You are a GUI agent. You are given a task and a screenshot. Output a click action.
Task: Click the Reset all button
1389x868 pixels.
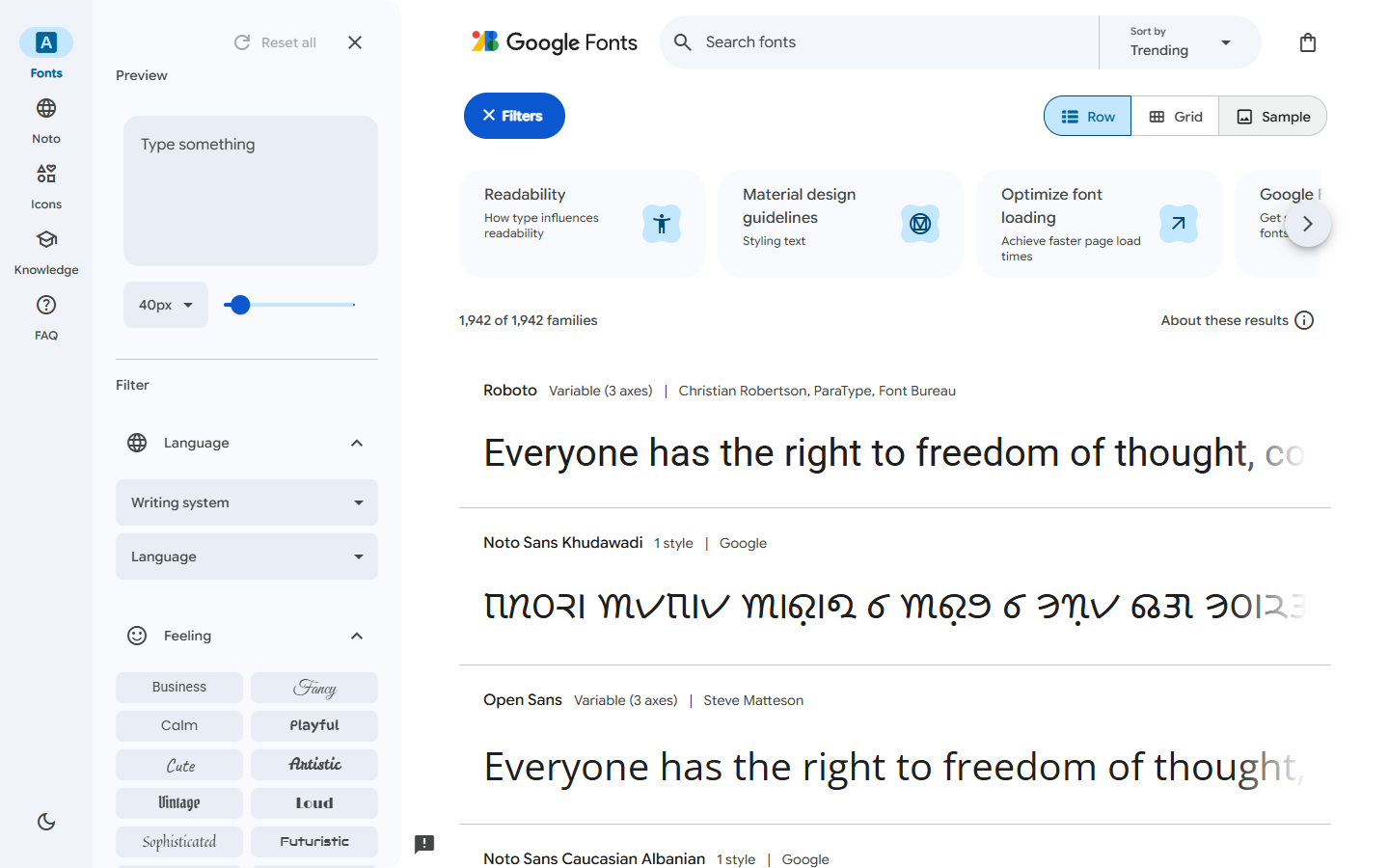(276, 42)
